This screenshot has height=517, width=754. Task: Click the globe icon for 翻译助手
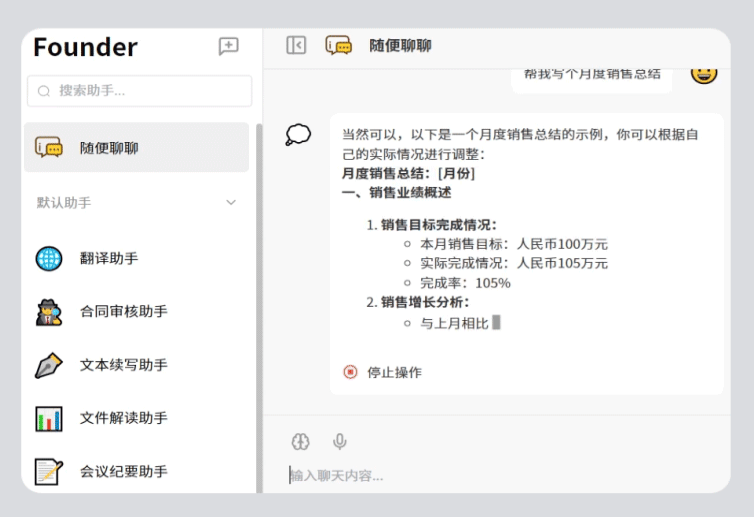click(x=49, y=258)
